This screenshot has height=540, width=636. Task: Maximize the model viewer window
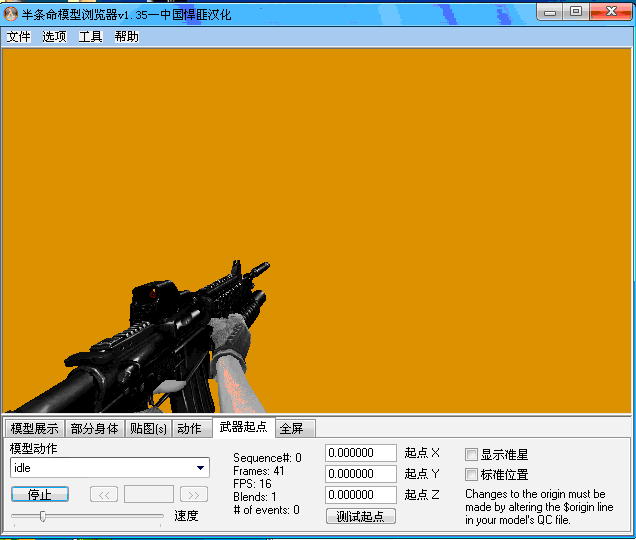pos(576,11)
